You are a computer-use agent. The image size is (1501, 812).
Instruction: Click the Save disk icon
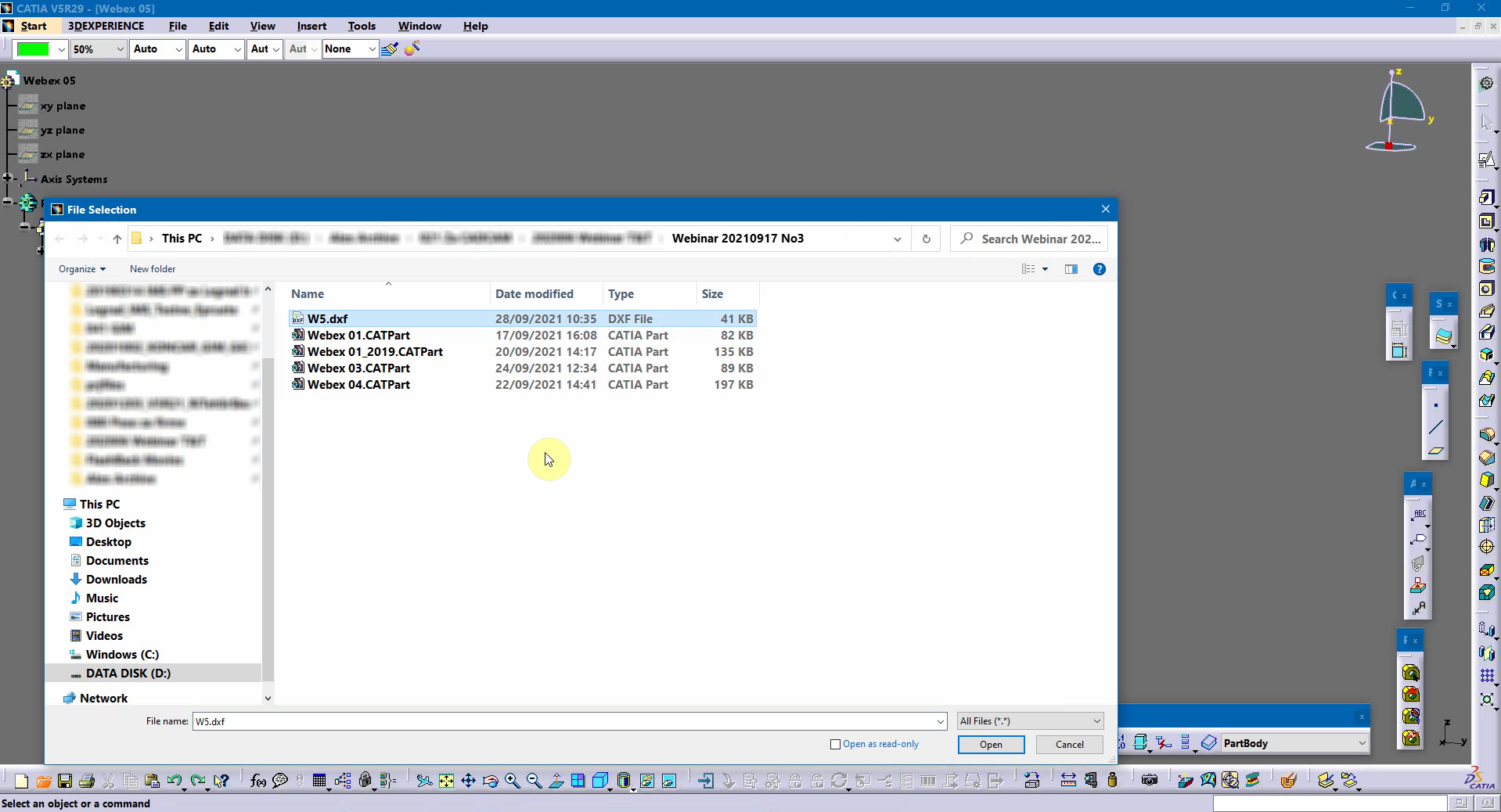[x=65, y=781]
